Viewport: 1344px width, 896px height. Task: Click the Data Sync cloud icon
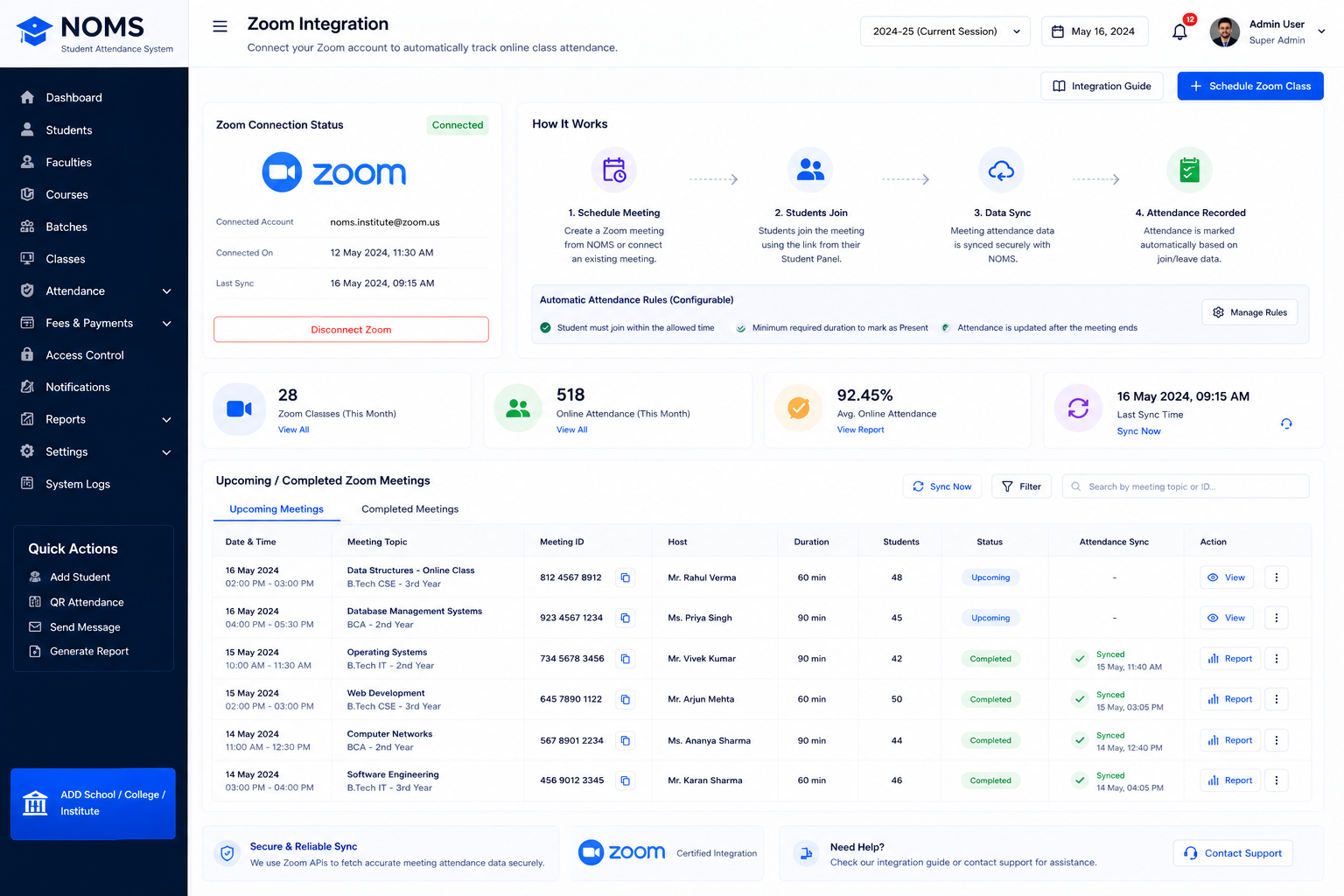(x=1001, y=170)
